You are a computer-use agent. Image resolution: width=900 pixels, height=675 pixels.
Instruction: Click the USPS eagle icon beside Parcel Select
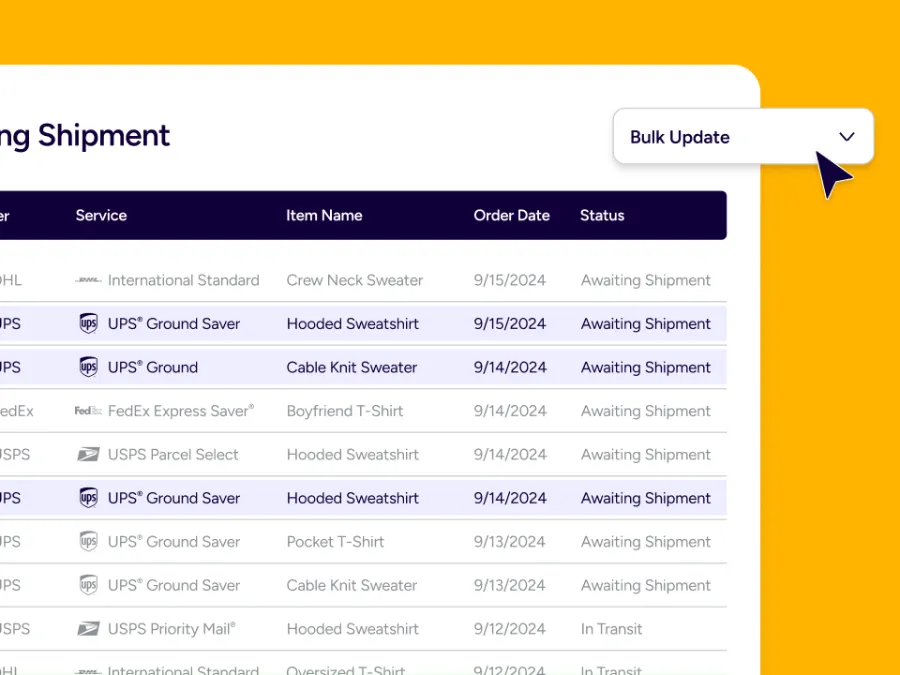click(x=89, y=455)
